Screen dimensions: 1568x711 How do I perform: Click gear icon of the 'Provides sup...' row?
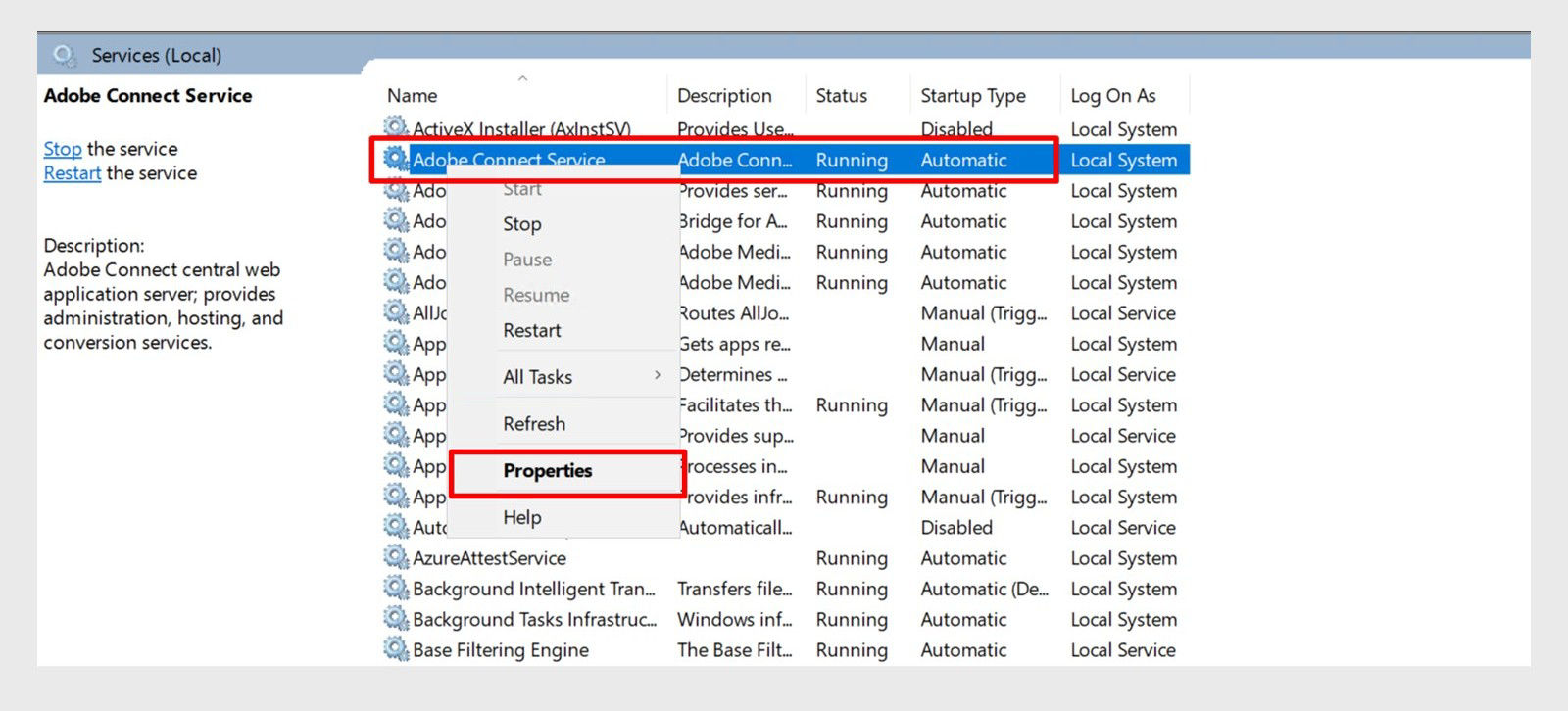pyautogui.click(x=396, y=435)
